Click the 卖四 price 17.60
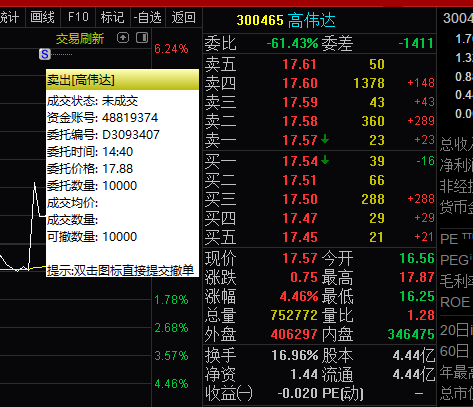 pyautogui.click(x=300, y=83)
